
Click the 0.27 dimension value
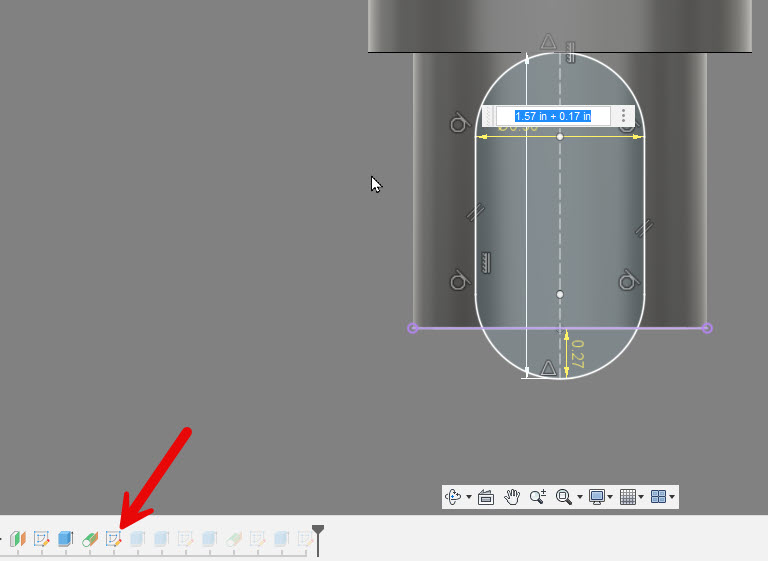pyautogui.click(x=577, y=354)
